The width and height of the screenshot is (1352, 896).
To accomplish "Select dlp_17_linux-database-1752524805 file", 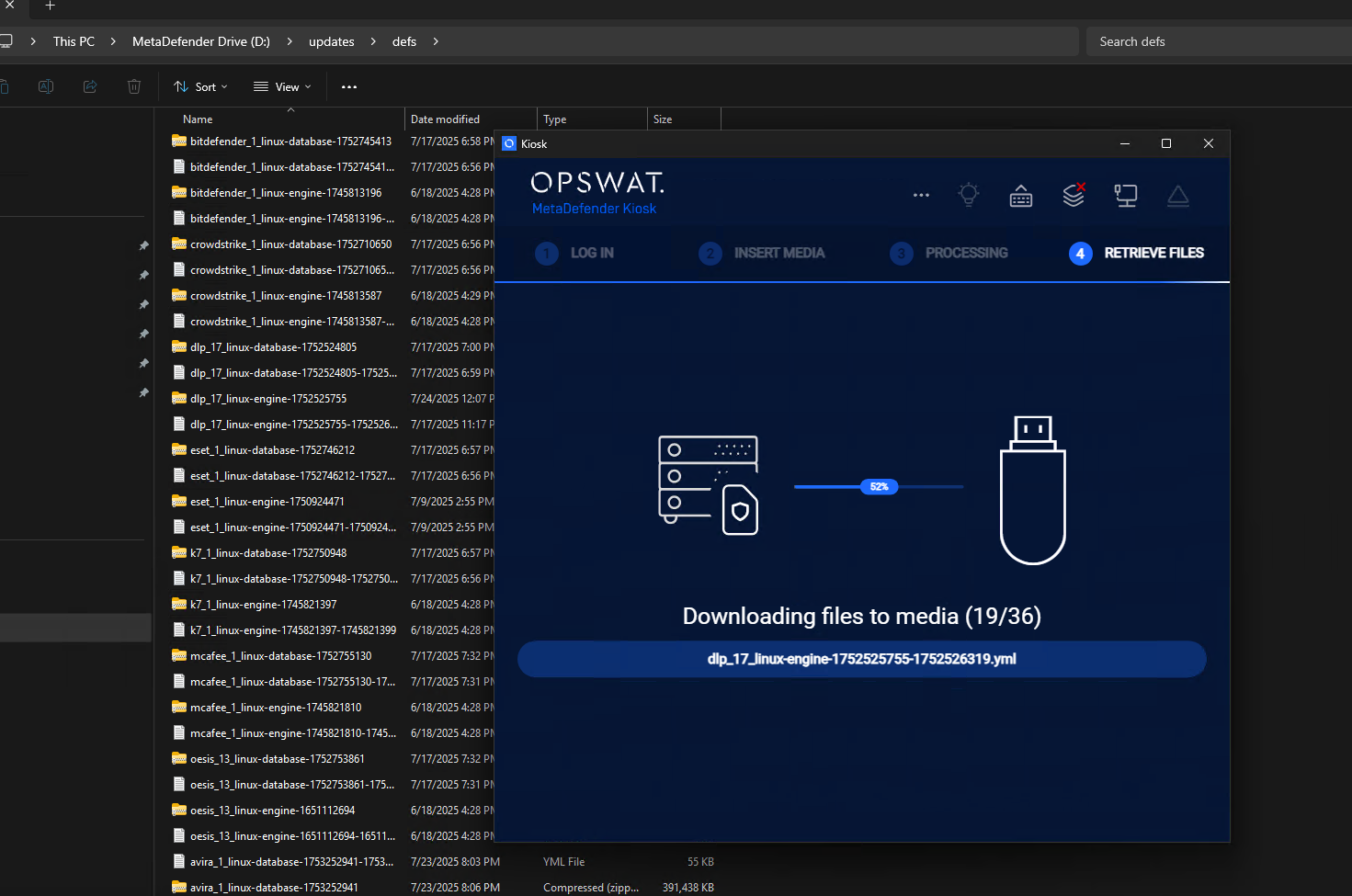I will [273, 347].
